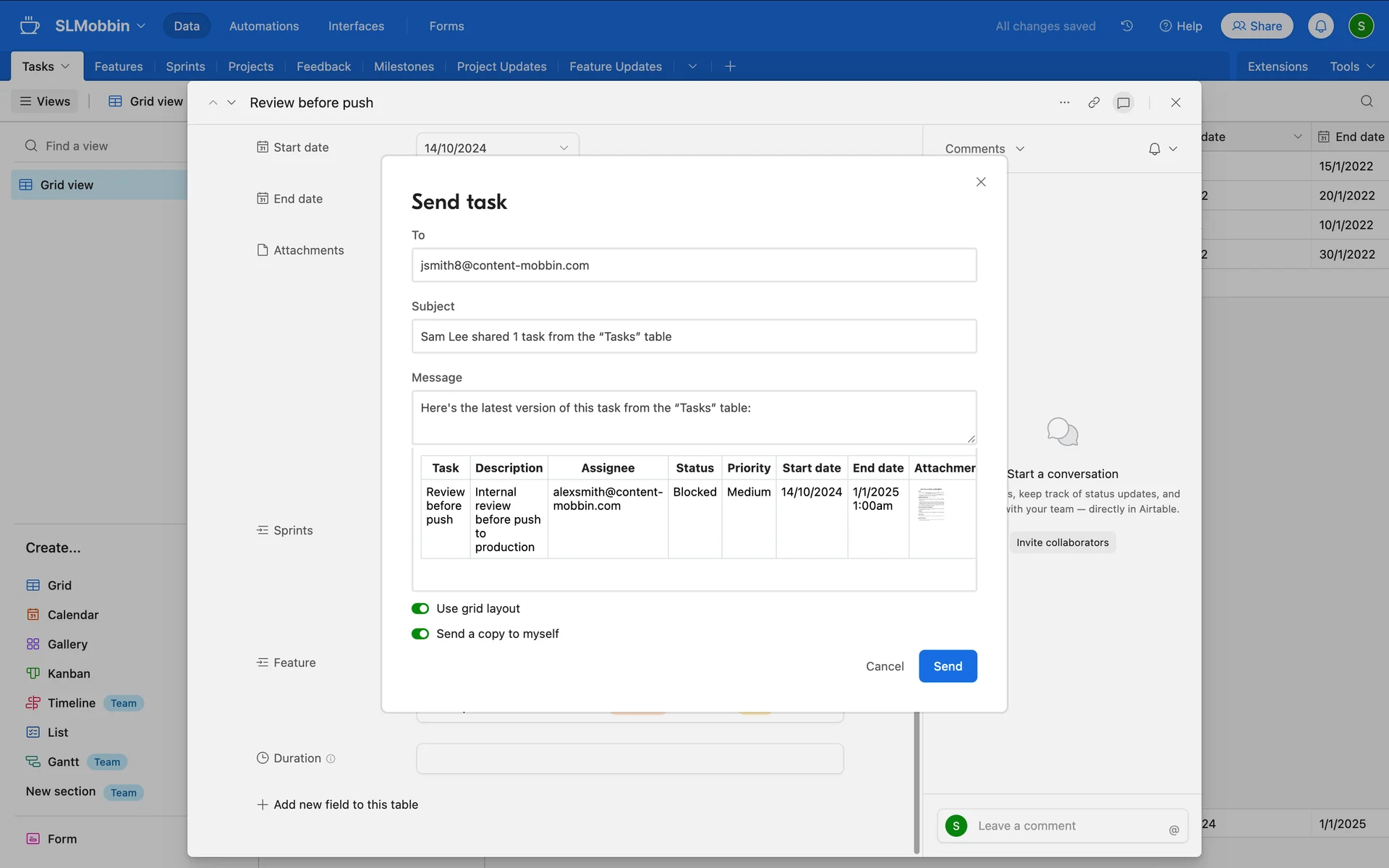Click Cancel in Send task dialog
The width and height of the screenshot is (1389, 868).
tap(884, 666)
